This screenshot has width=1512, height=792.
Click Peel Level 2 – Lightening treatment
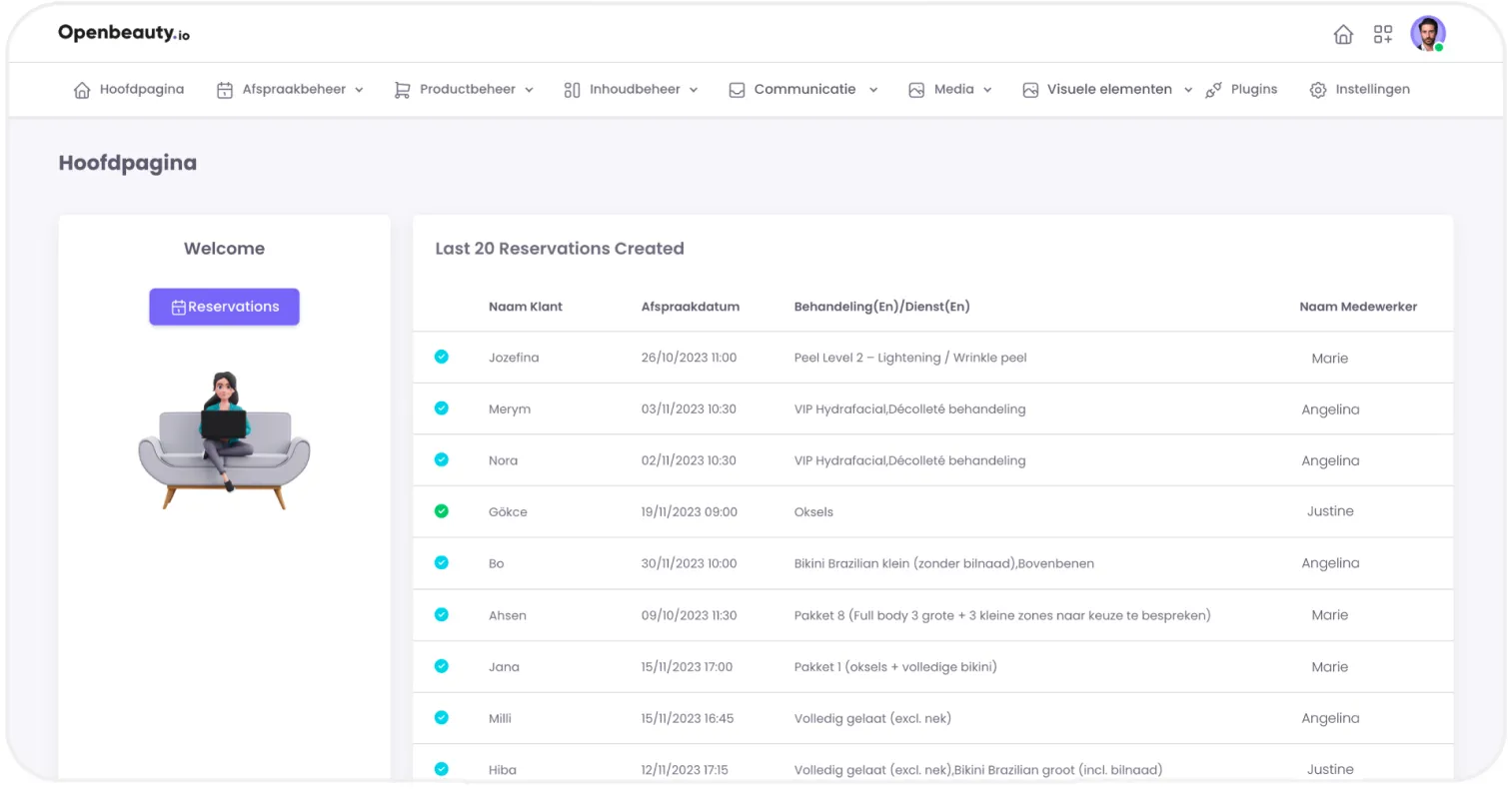[910, 358]
